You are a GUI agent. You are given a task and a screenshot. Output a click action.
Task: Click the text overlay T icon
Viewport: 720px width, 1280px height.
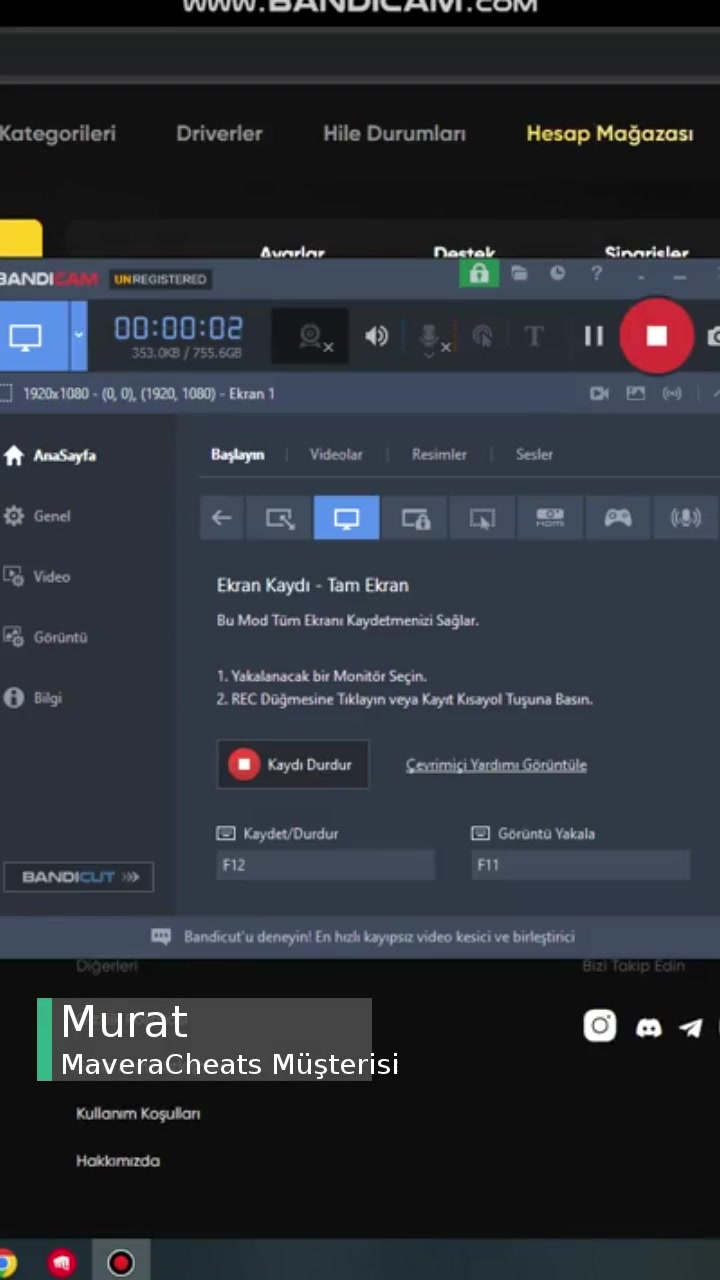(x=534, y=337)
